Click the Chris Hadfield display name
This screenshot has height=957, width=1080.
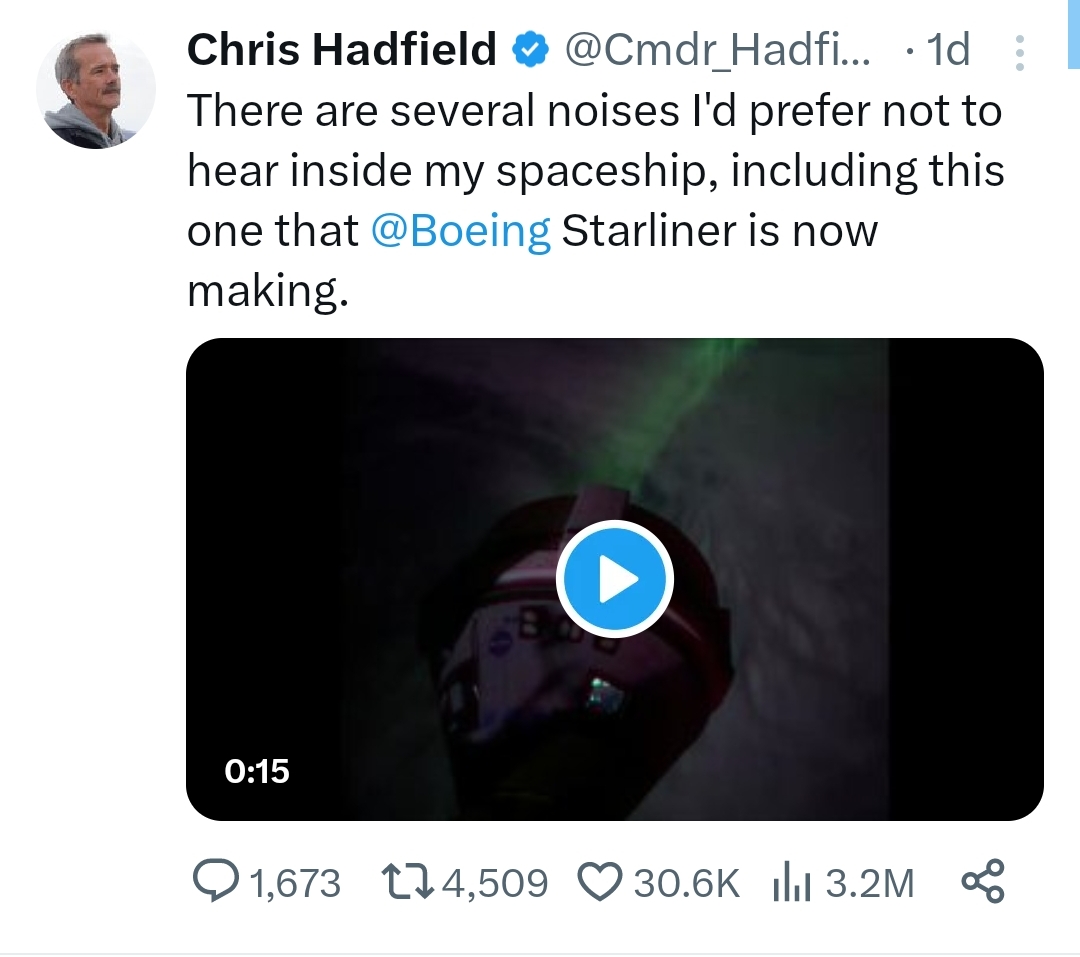coord(342,50)
